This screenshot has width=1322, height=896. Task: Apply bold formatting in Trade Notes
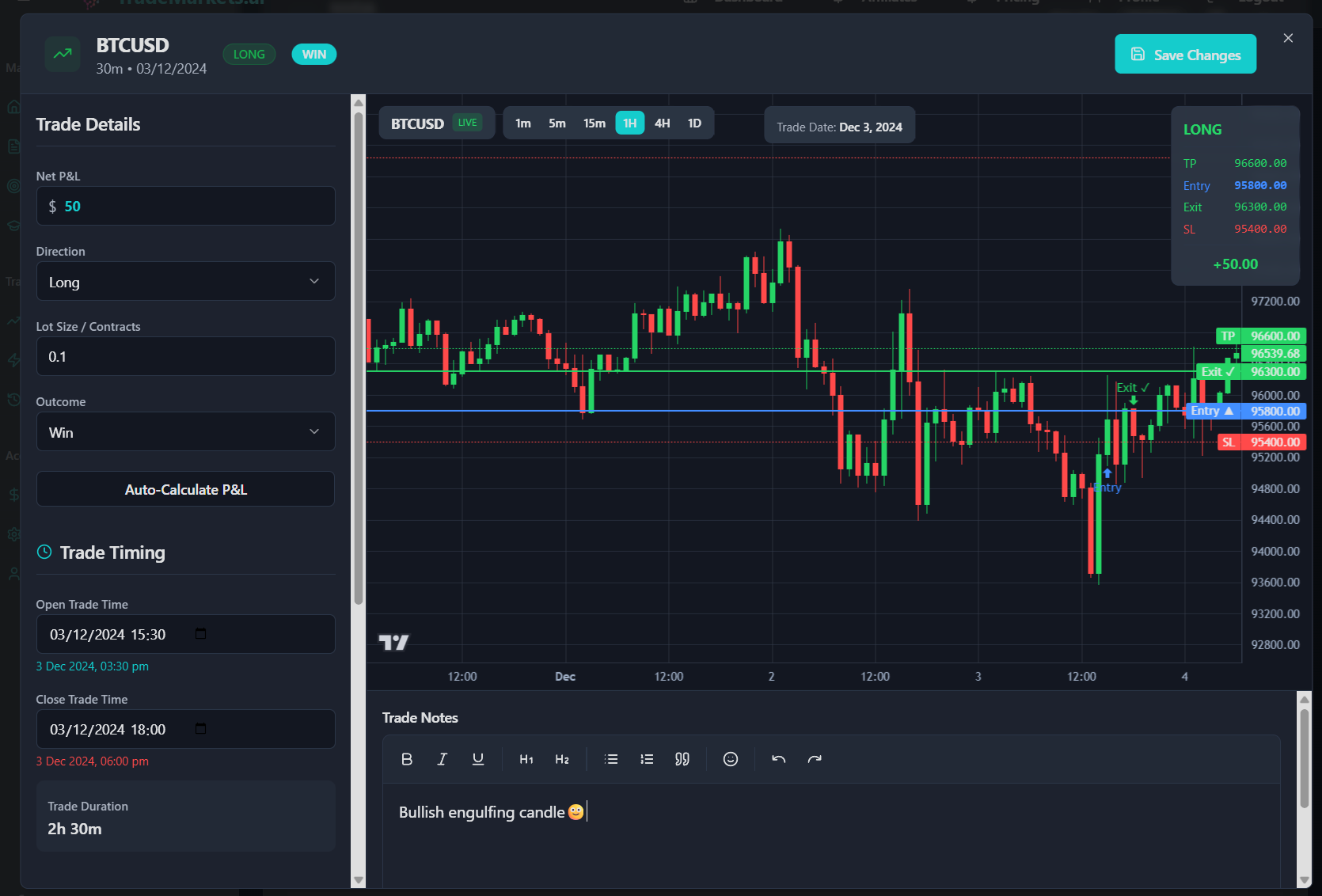(x=407, y=758)
